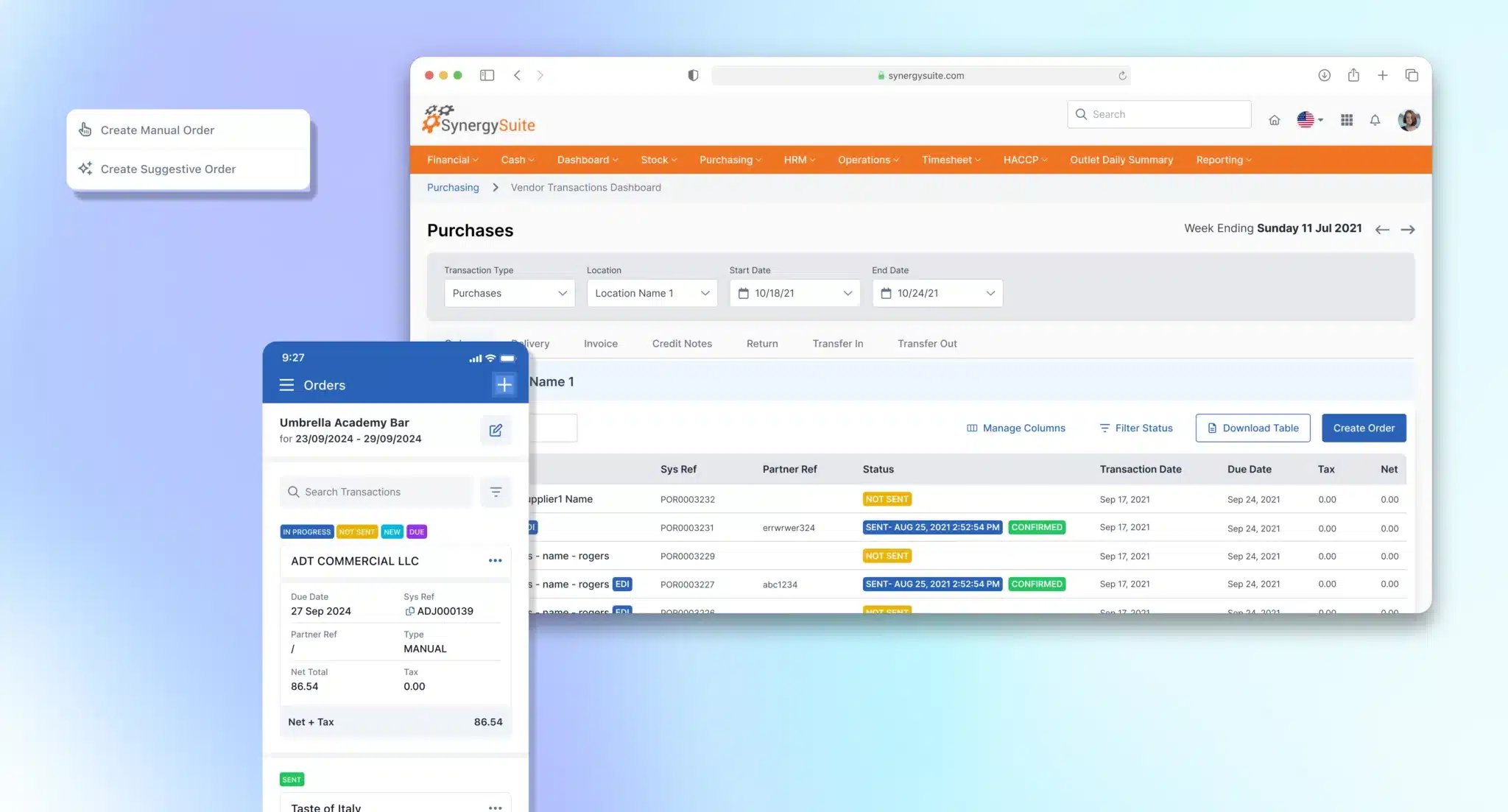Switch to Transfer In tab
Image resolution: width=1508 pixels, height=812 pixels.
(x=838, y=344)
